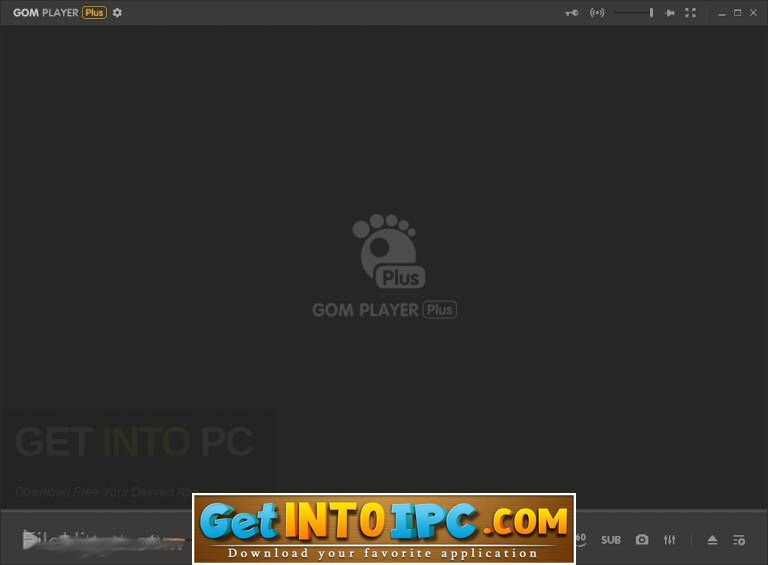
Task: Open the GOM Remote broadcast icon
Action: (x=597, y=13)
